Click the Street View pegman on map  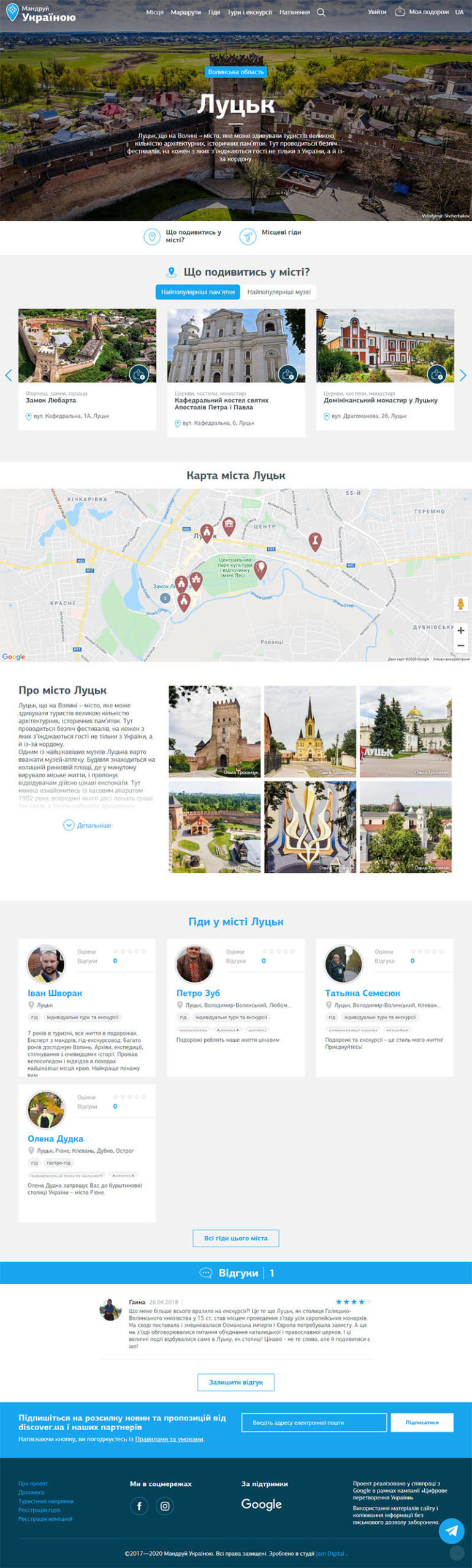(x=460, y=604)
